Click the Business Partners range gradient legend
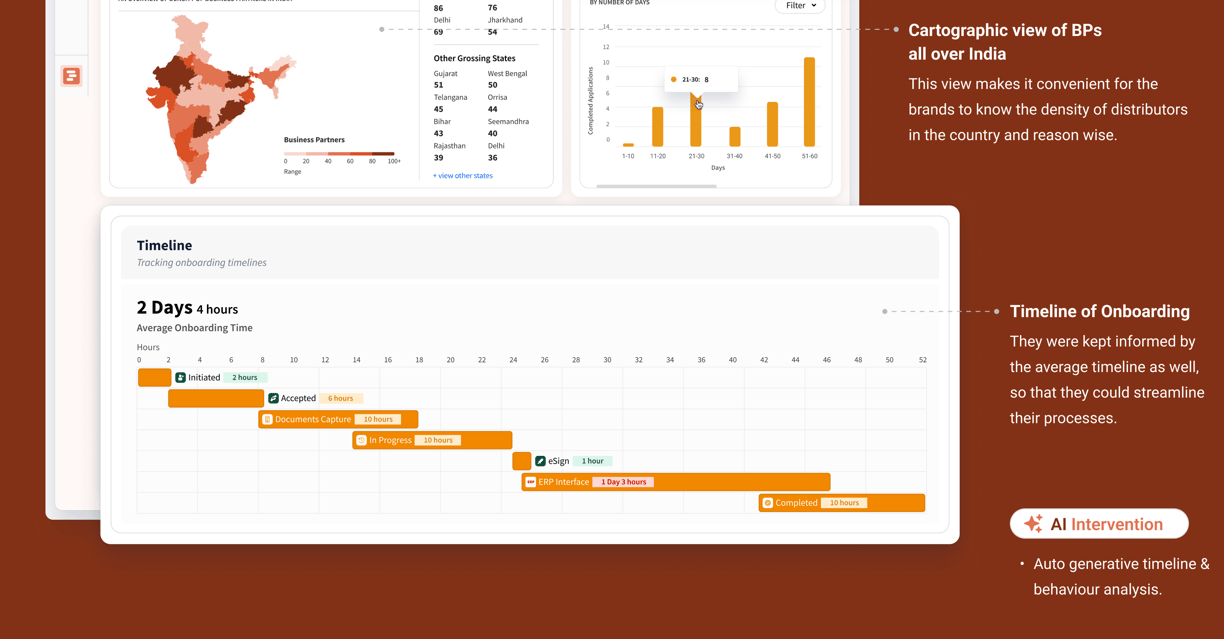This screenshot has height=639, width=1224. coord(339,154)
